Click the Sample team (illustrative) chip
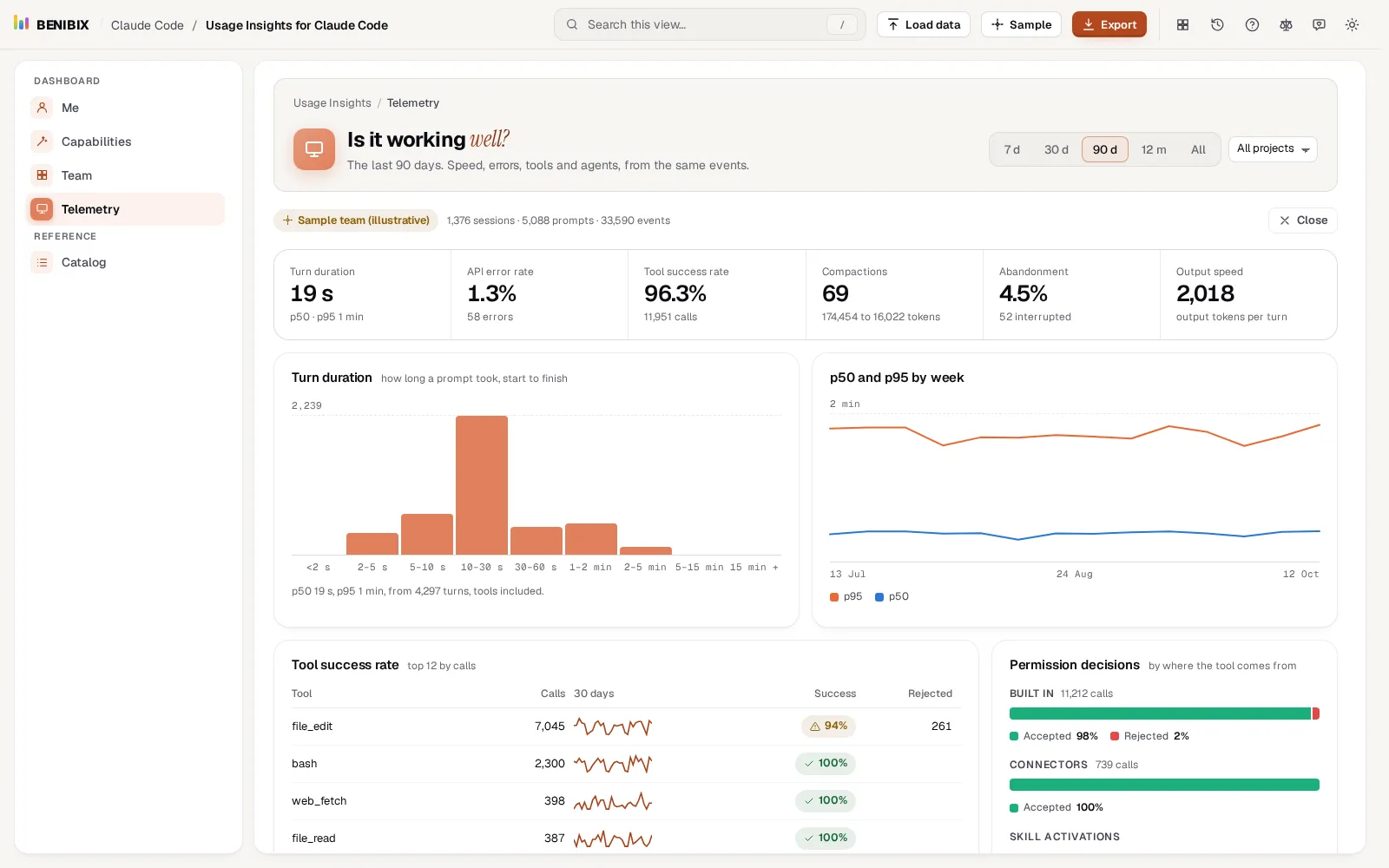This screenshot has height=868, width=1389. [x=356, y=220]
